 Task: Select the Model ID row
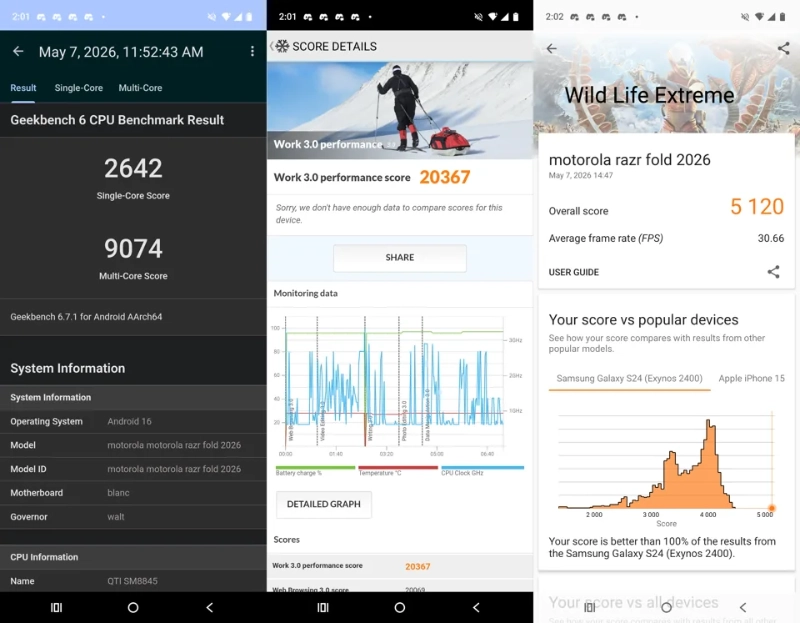133,469
